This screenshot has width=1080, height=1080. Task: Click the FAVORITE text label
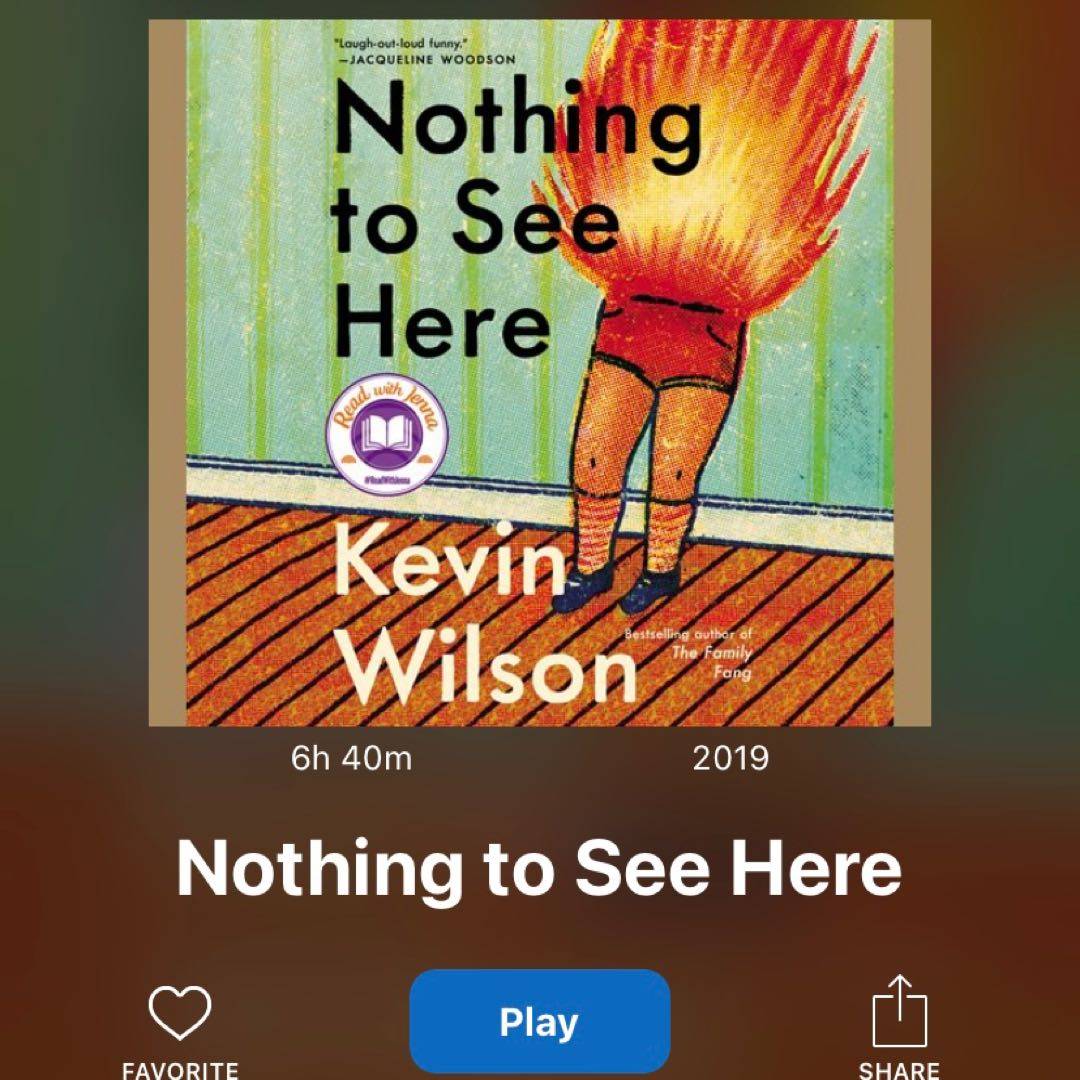pos(180,1070)
